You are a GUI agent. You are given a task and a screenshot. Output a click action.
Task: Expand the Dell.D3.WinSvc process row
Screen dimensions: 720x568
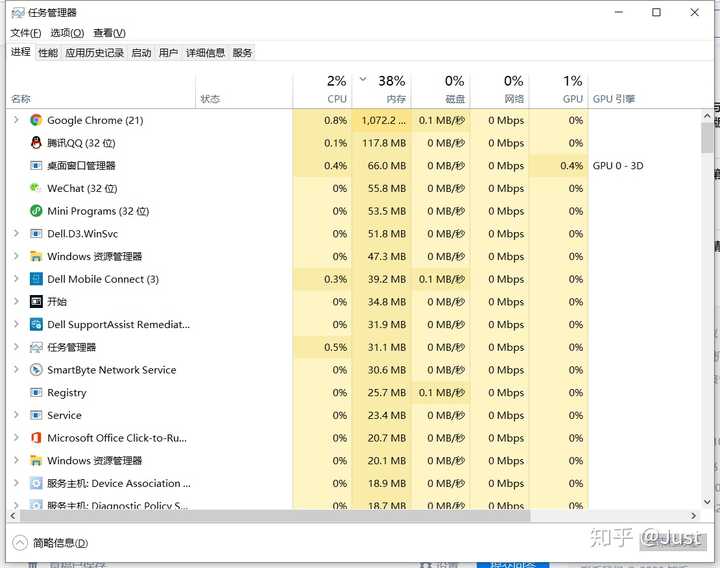pos(16,233)
